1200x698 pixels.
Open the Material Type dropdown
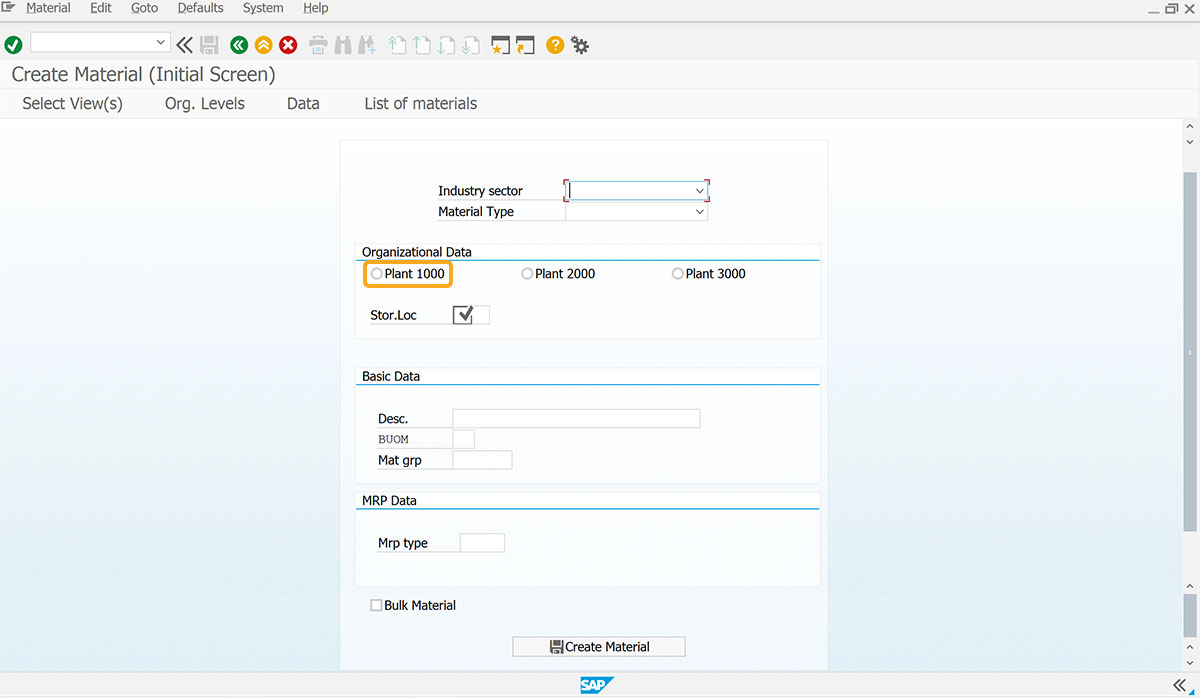pos(699,212)
